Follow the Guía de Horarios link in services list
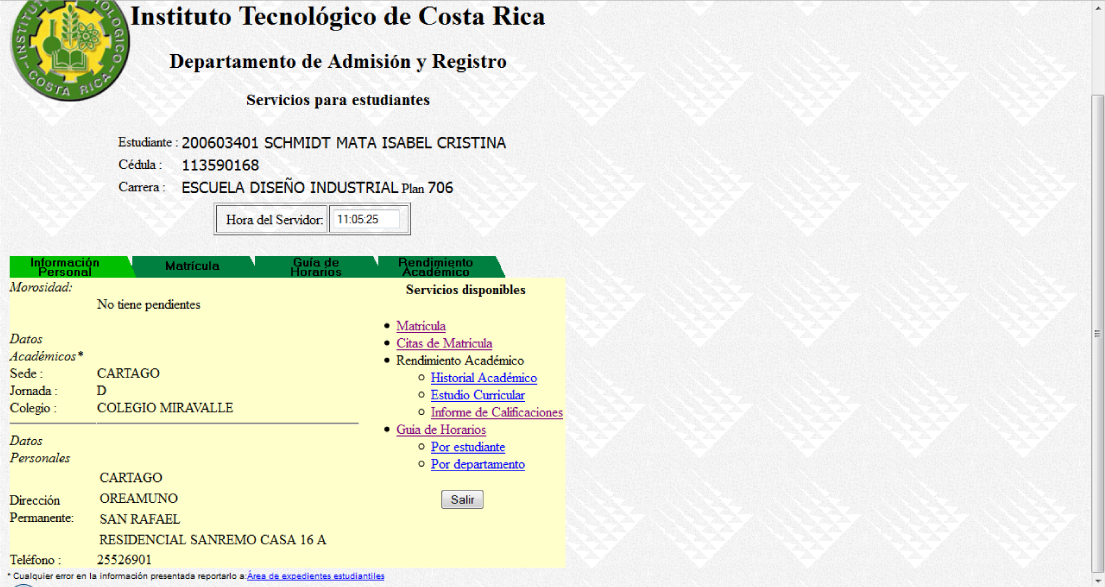 (441, 430)
